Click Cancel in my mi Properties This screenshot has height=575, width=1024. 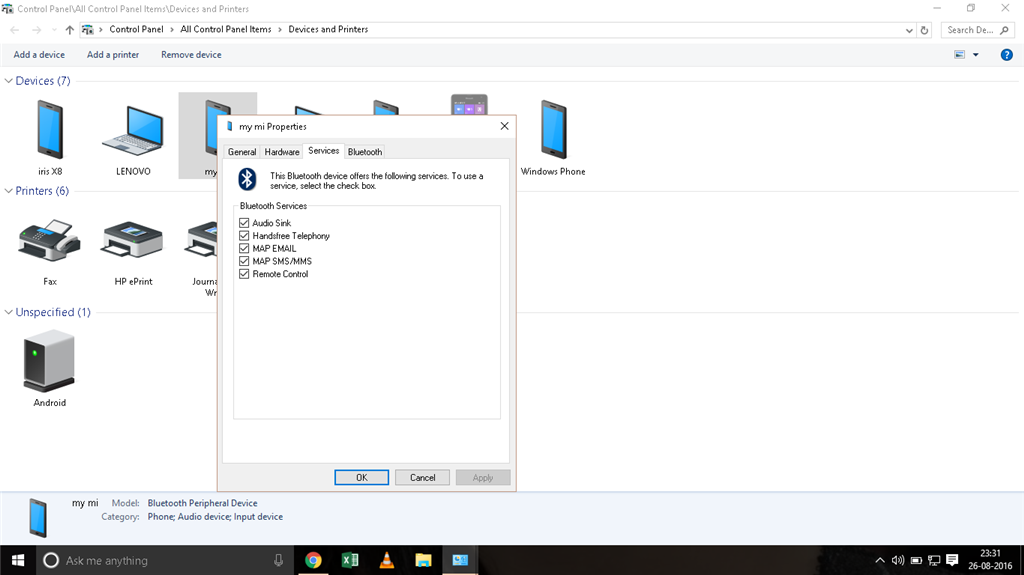(x=423, y=478)
